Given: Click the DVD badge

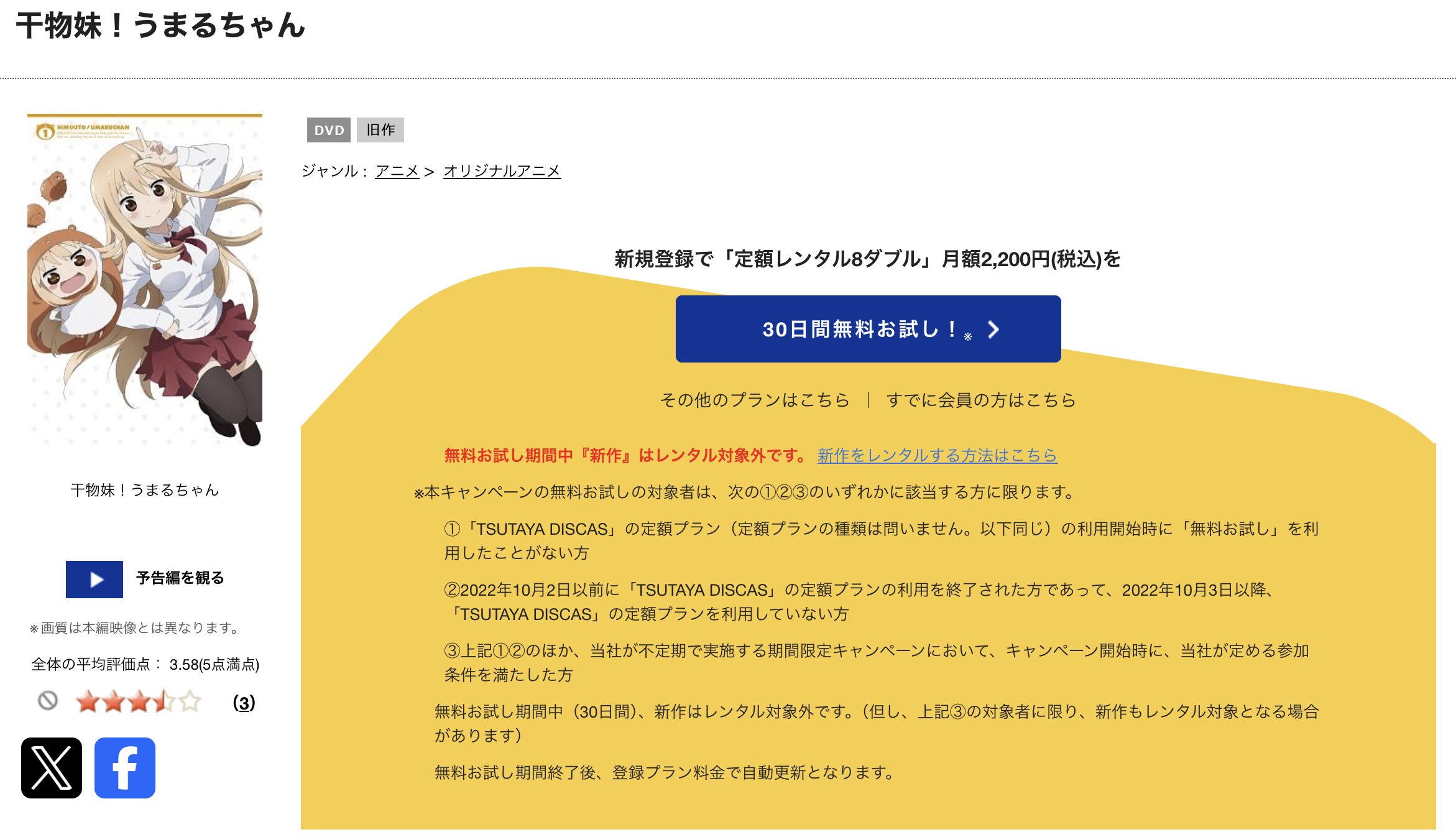Looking at the screenshot, I should 329,130.
